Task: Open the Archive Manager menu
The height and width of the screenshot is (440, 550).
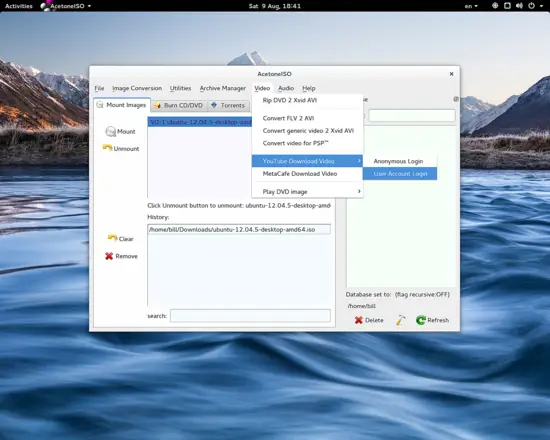Action: coord(223,88)
